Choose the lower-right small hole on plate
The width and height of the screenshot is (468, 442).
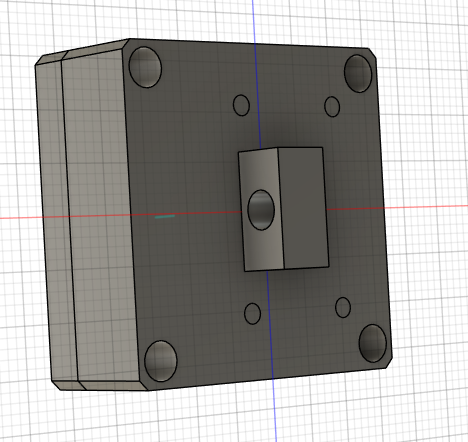click(x=343, y=307)
